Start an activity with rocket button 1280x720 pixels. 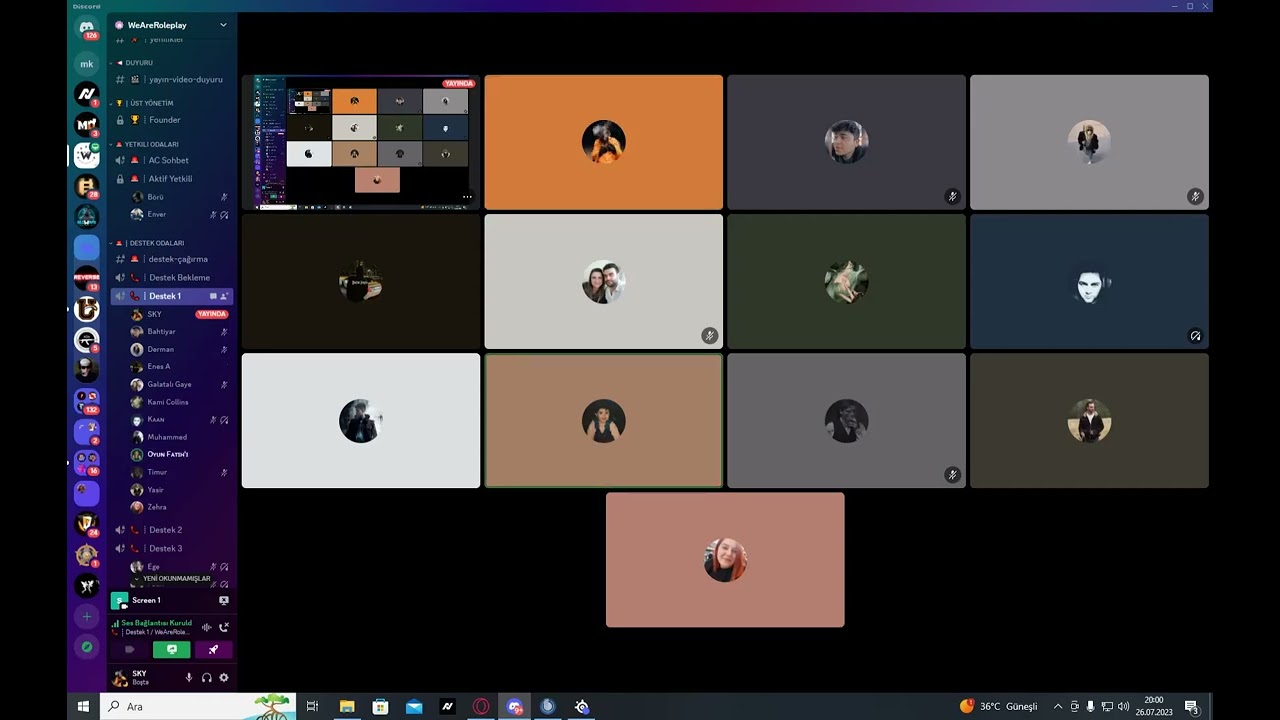213,650
